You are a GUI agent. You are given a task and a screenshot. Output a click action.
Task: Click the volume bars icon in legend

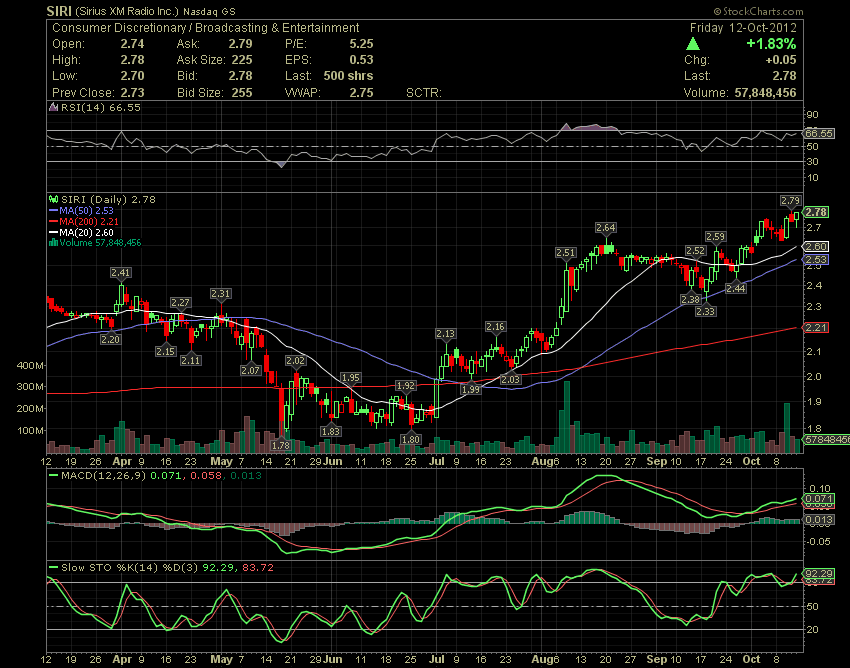(x=53, y=243)
